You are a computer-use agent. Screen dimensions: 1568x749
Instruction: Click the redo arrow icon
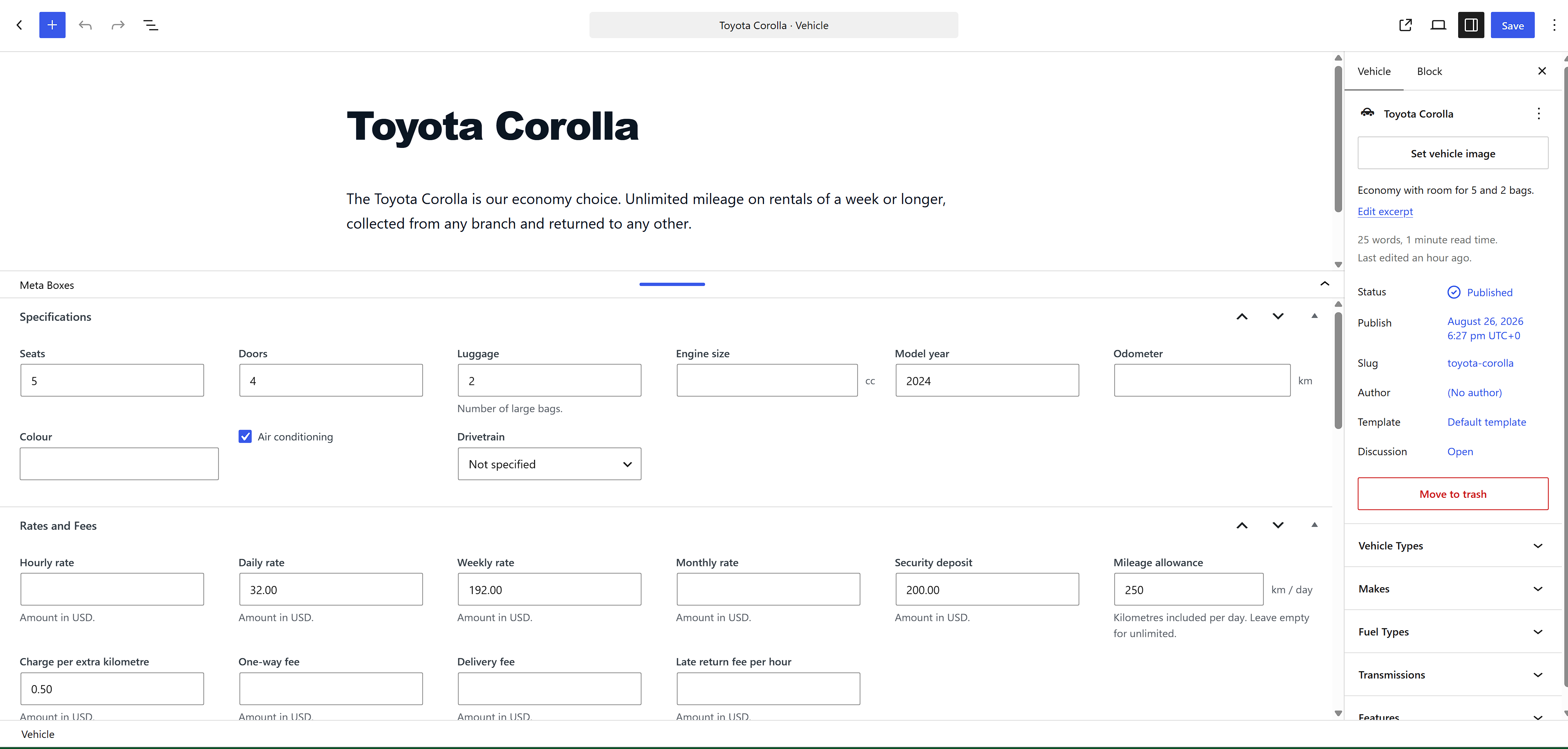click(118, 25)
